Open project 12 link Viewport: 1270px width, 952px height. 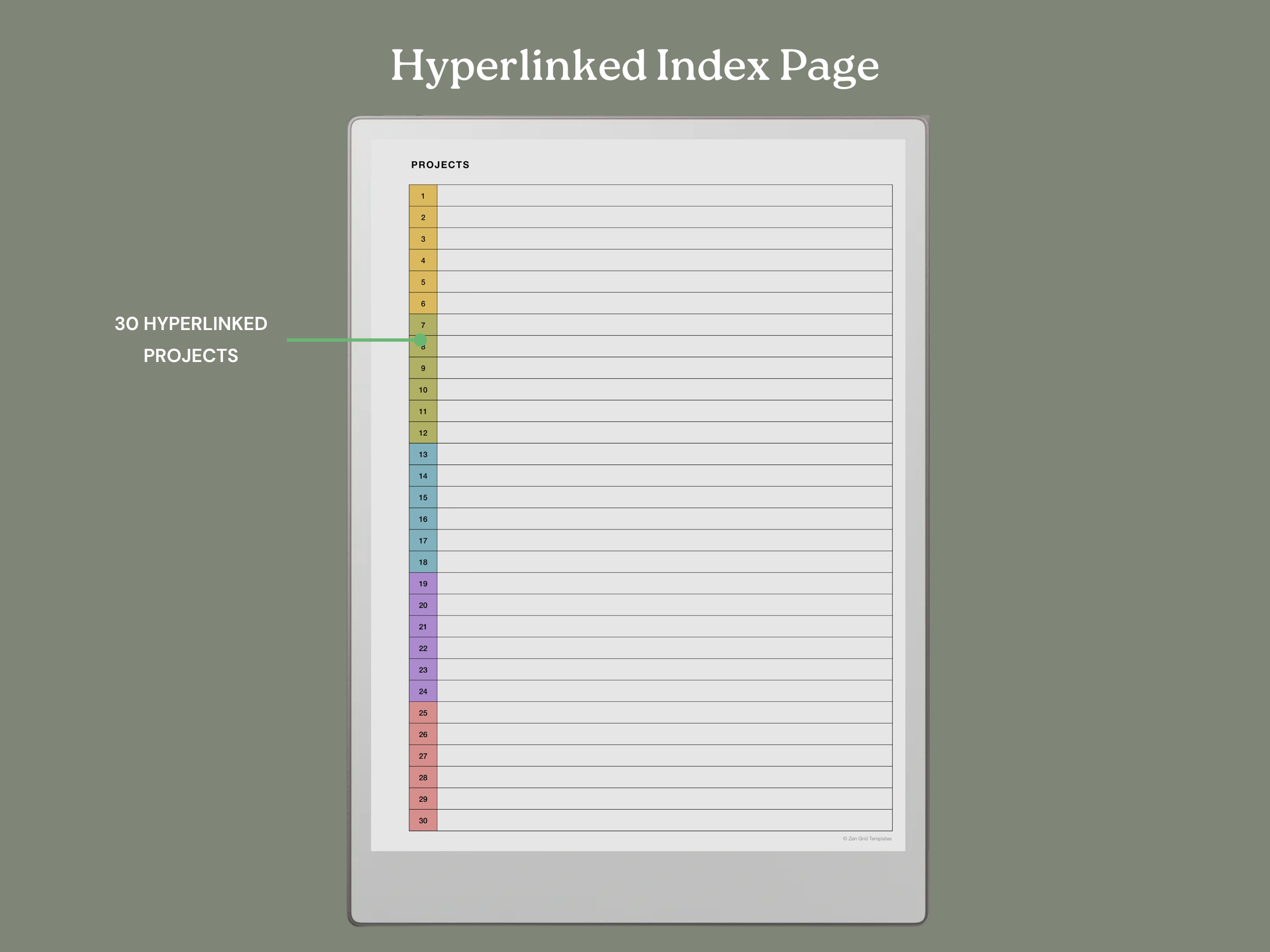pyautogui.click(x=423, y=433)
